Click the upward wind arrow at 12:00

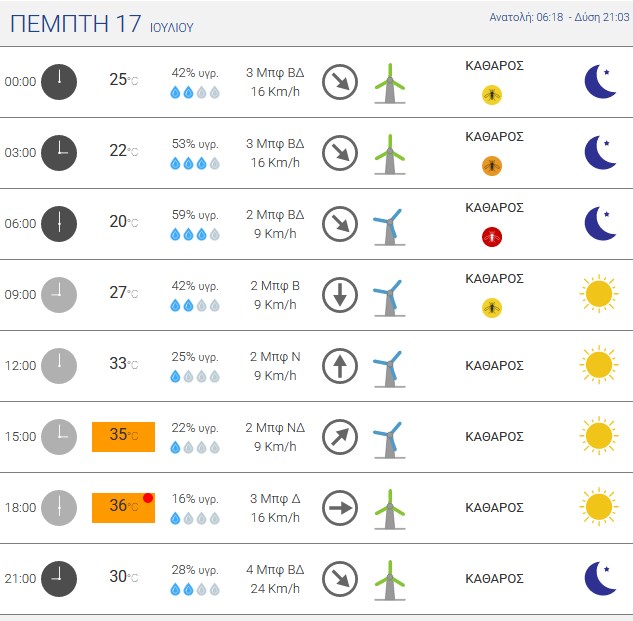[340, 365]
